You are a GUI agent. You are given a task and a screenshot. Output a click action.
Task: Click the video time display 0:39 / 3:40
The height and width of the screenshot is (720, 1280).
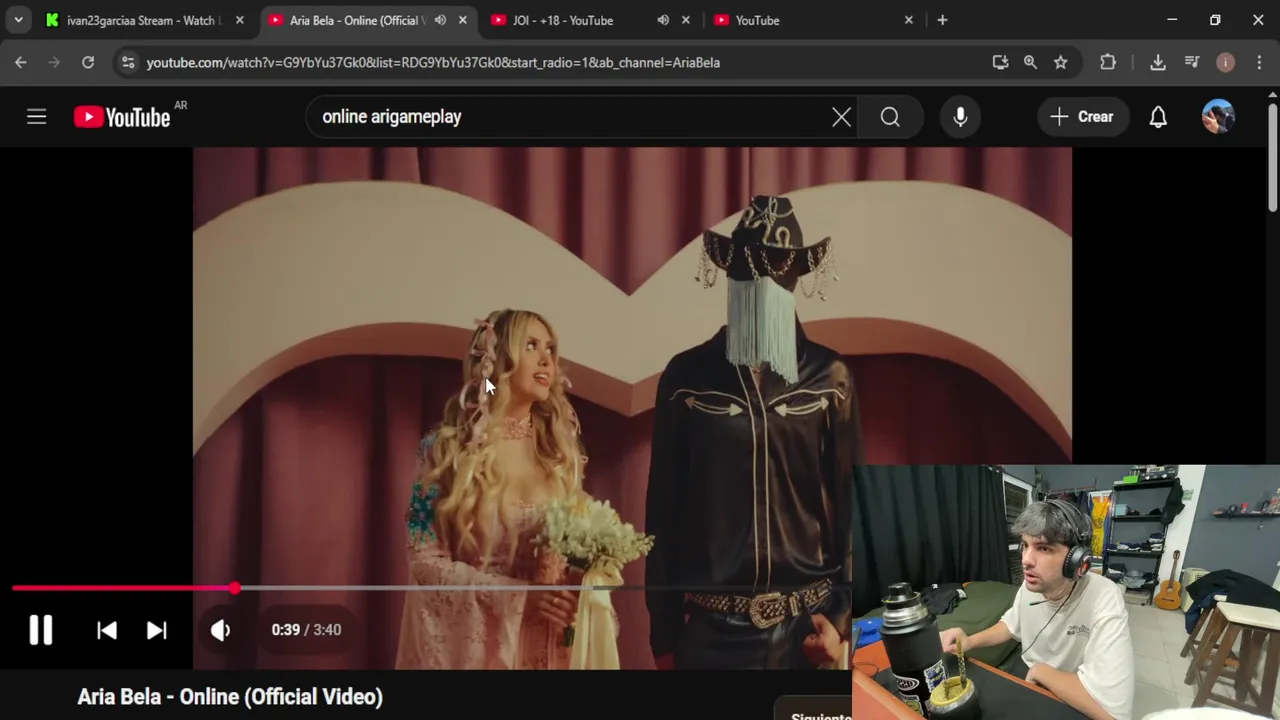click(306, 630)
